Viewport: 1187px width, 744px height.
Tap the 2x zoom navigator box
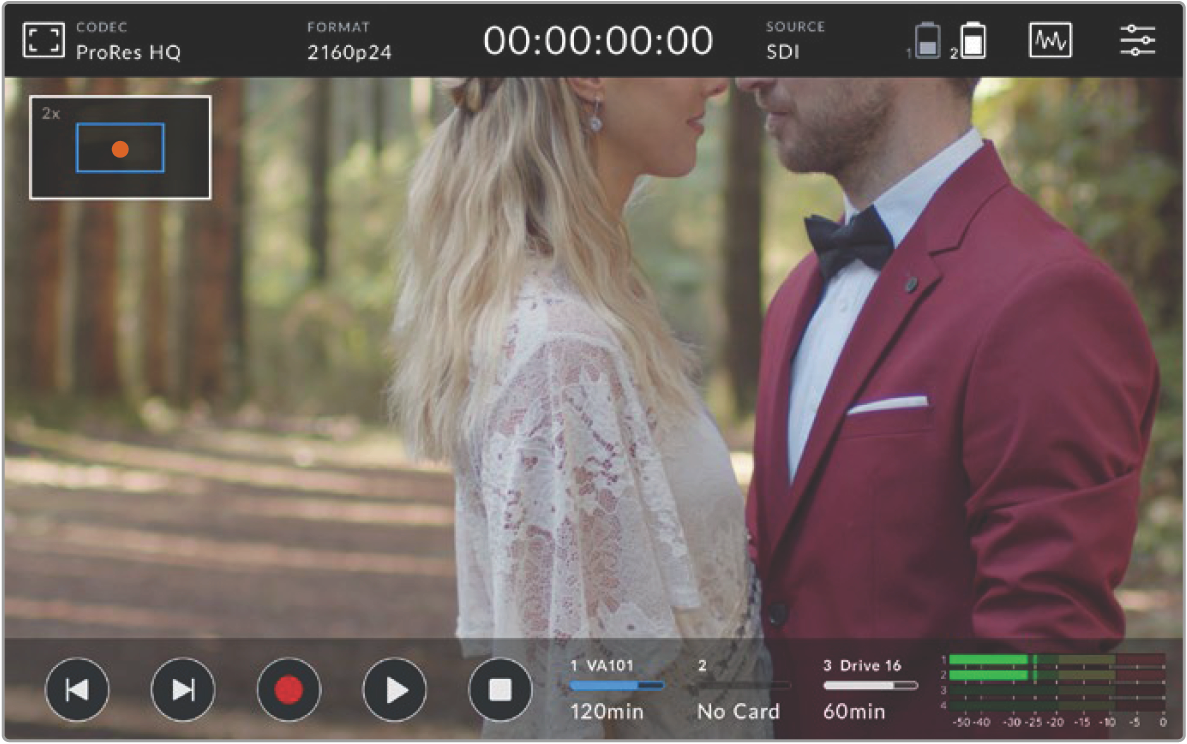[120, 147]
